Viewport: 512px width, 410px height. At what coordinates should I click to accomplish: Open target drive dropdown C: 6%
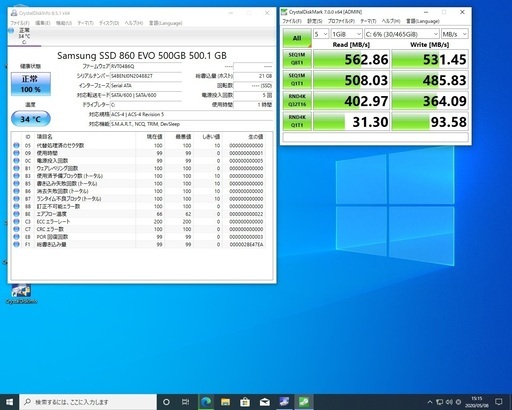[x=402, y=34]
